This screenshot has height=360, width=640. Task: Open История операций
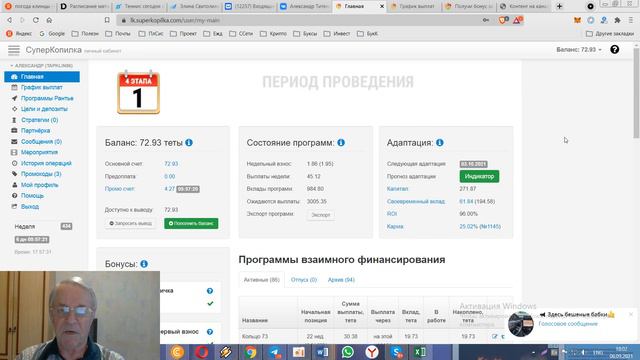point(46,163)
